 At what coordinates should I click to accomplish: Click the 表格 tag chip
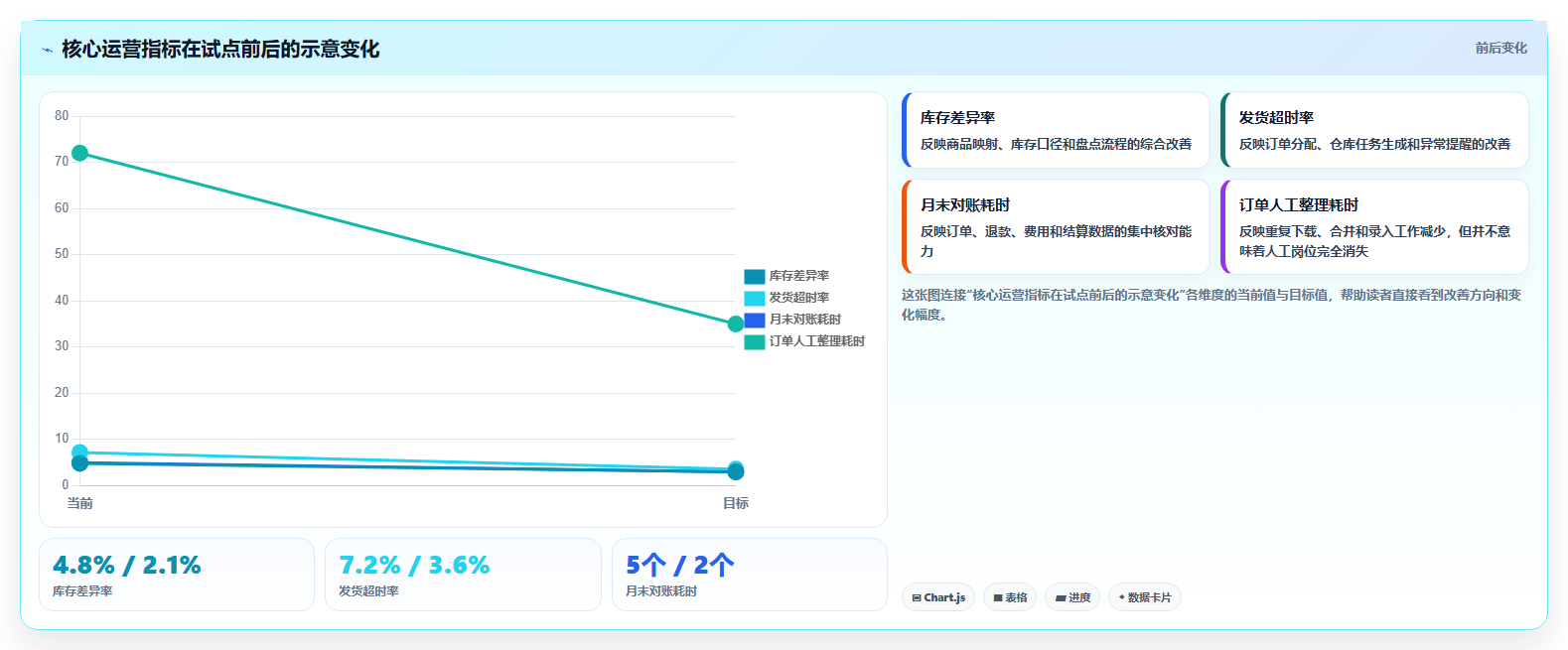(1010, 597)
